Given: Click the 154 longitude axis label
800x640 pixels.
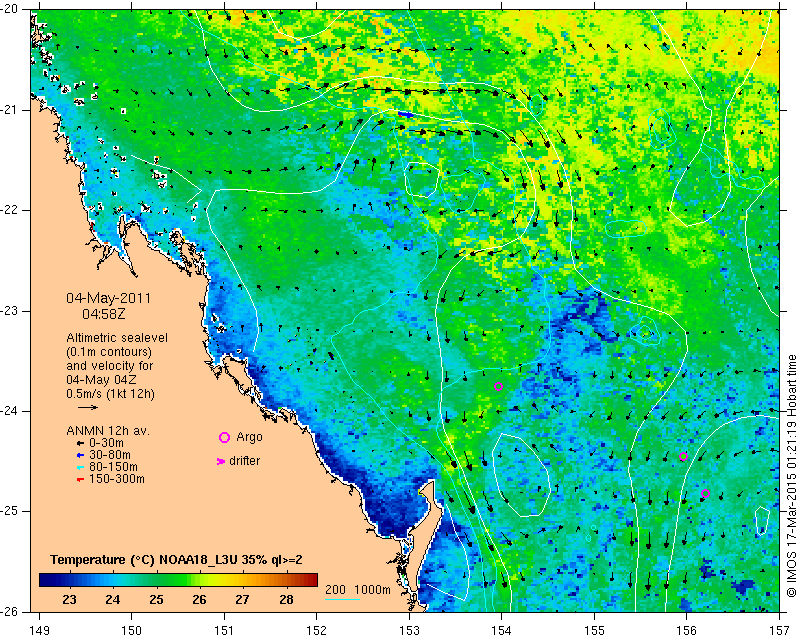Looking at the screenshot, I should (502, 631).
